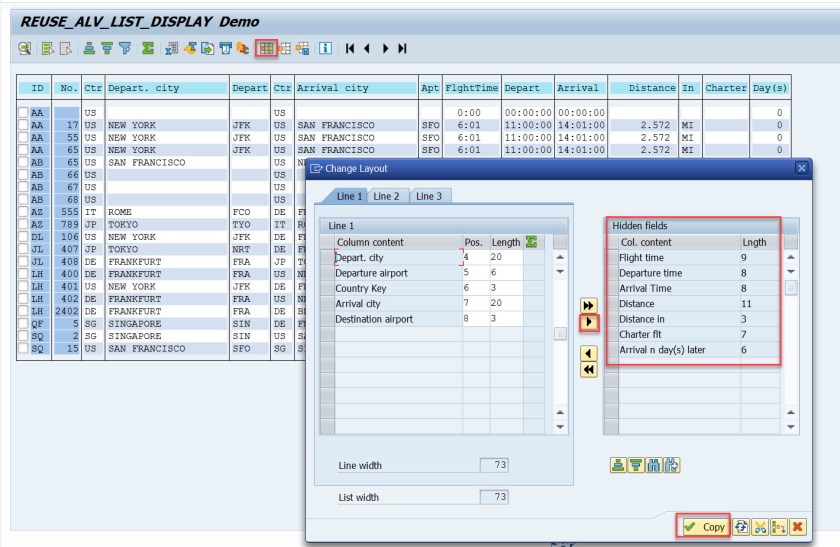
Task: Click the List width value field
Action: (x=494, y=497)
